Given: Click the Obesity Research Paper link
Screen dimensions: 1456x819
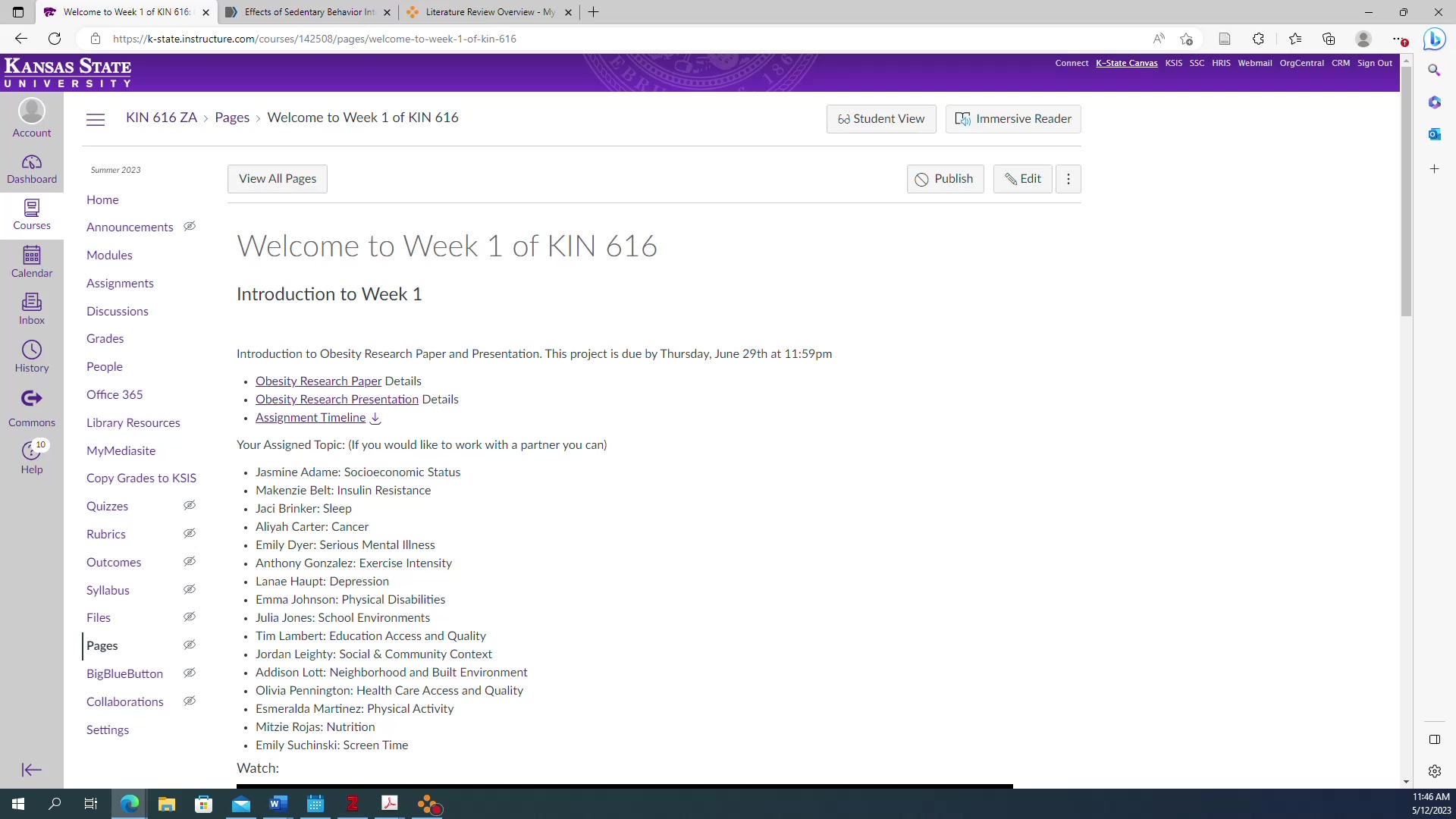Looking at the screenshot, I should pos(318,380).
